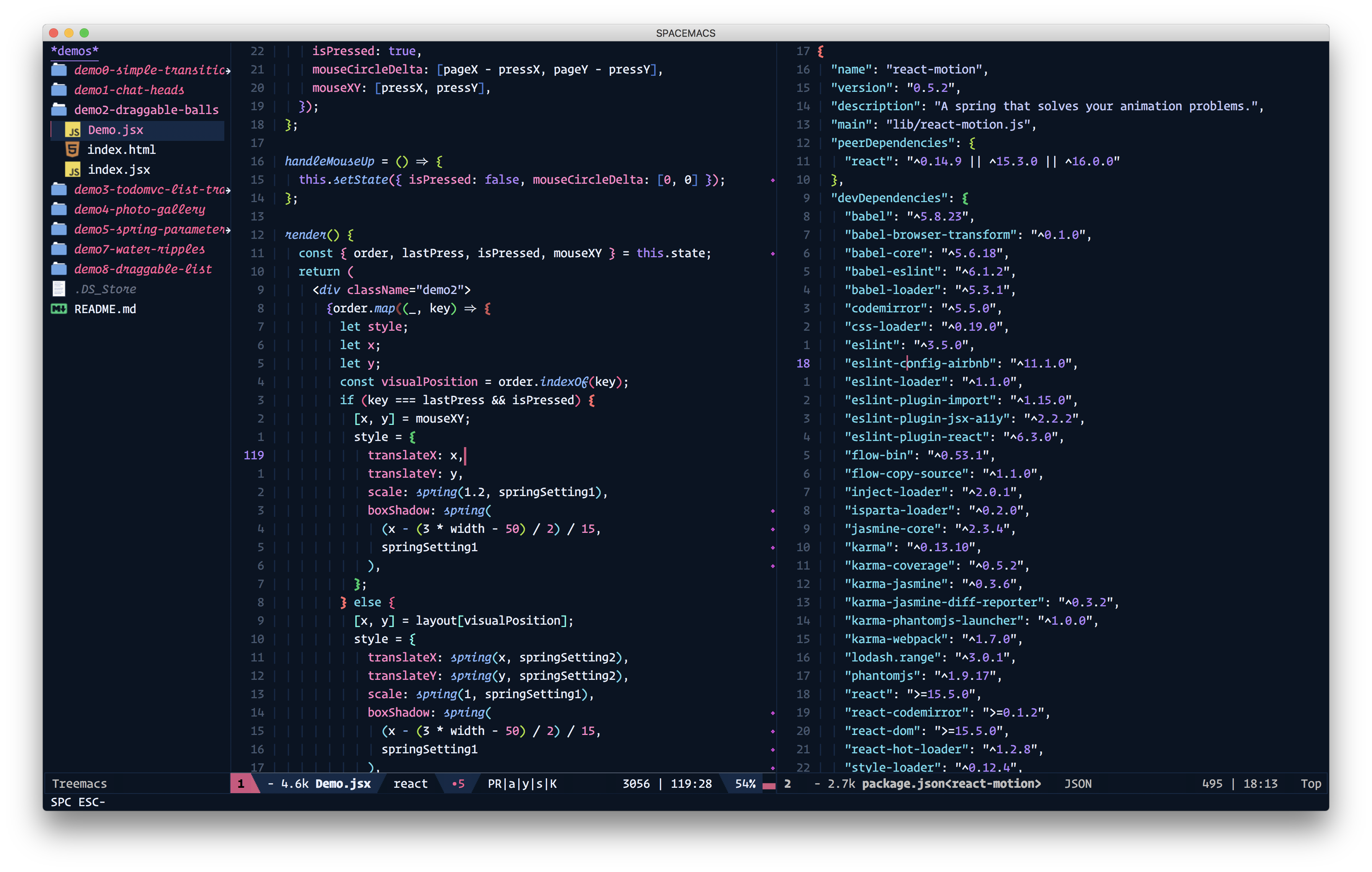
Task: Click the "peerDependencies" key
Action: pos(893,143)
